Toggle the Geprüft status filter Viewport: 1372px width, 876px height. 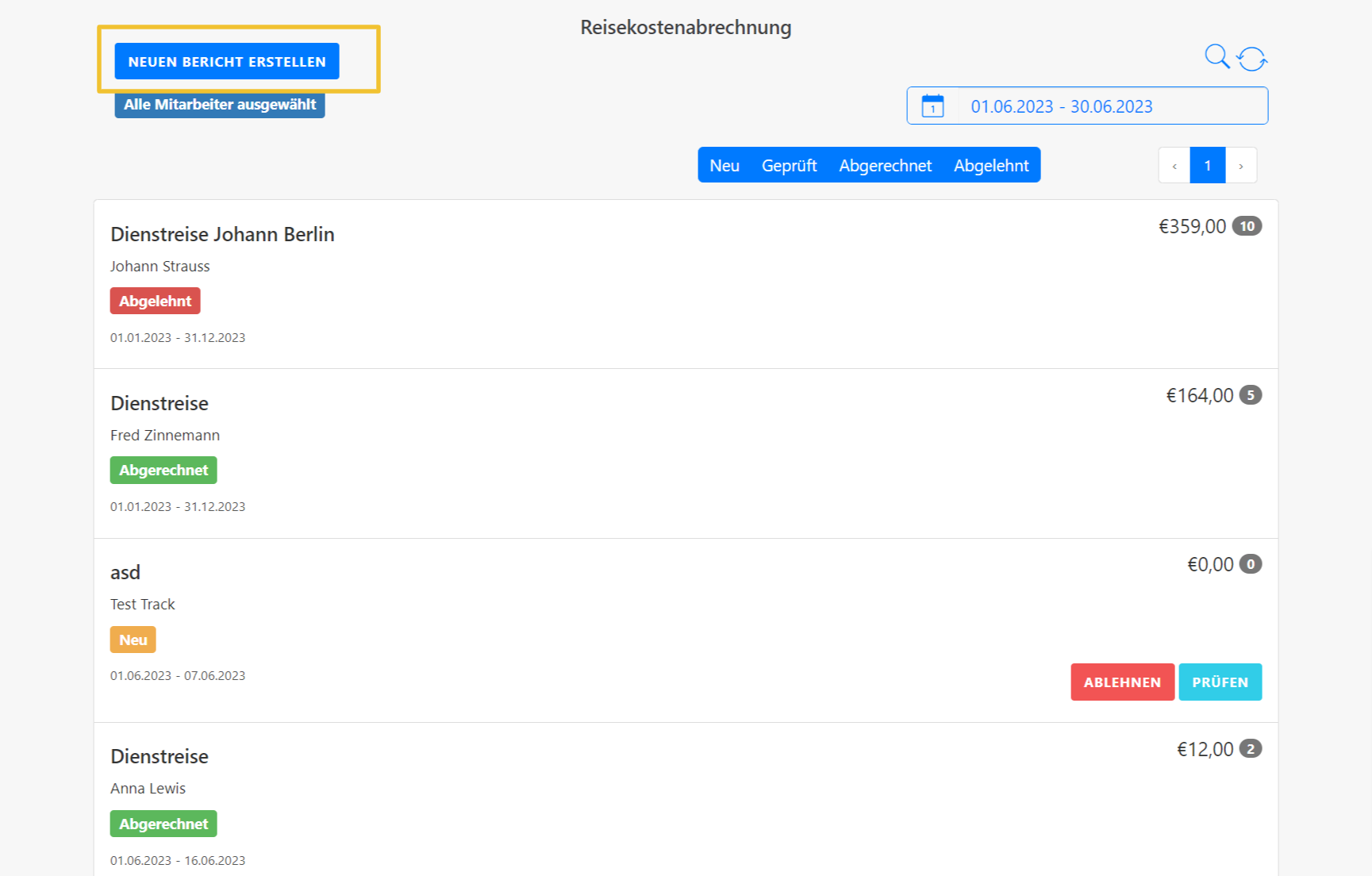point(789,166)
